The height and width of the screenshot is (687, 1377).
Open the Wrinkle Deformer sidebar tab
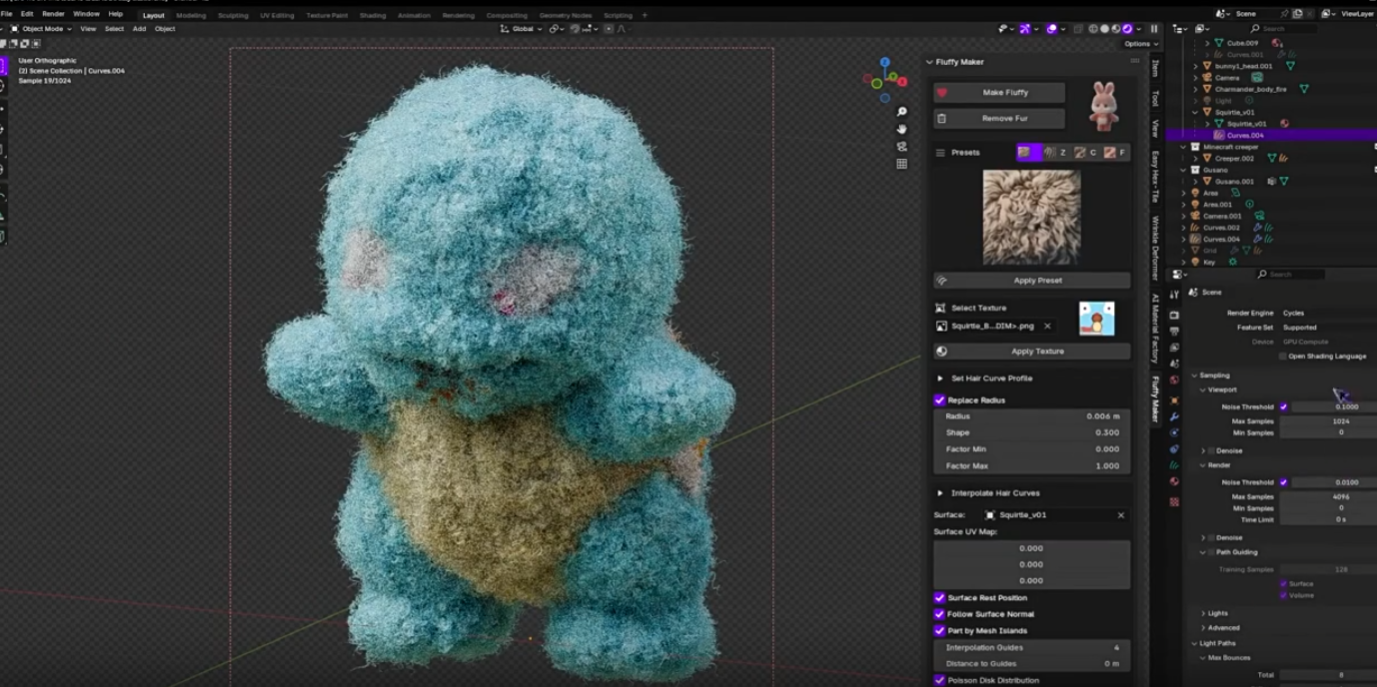pos(1155,248)
